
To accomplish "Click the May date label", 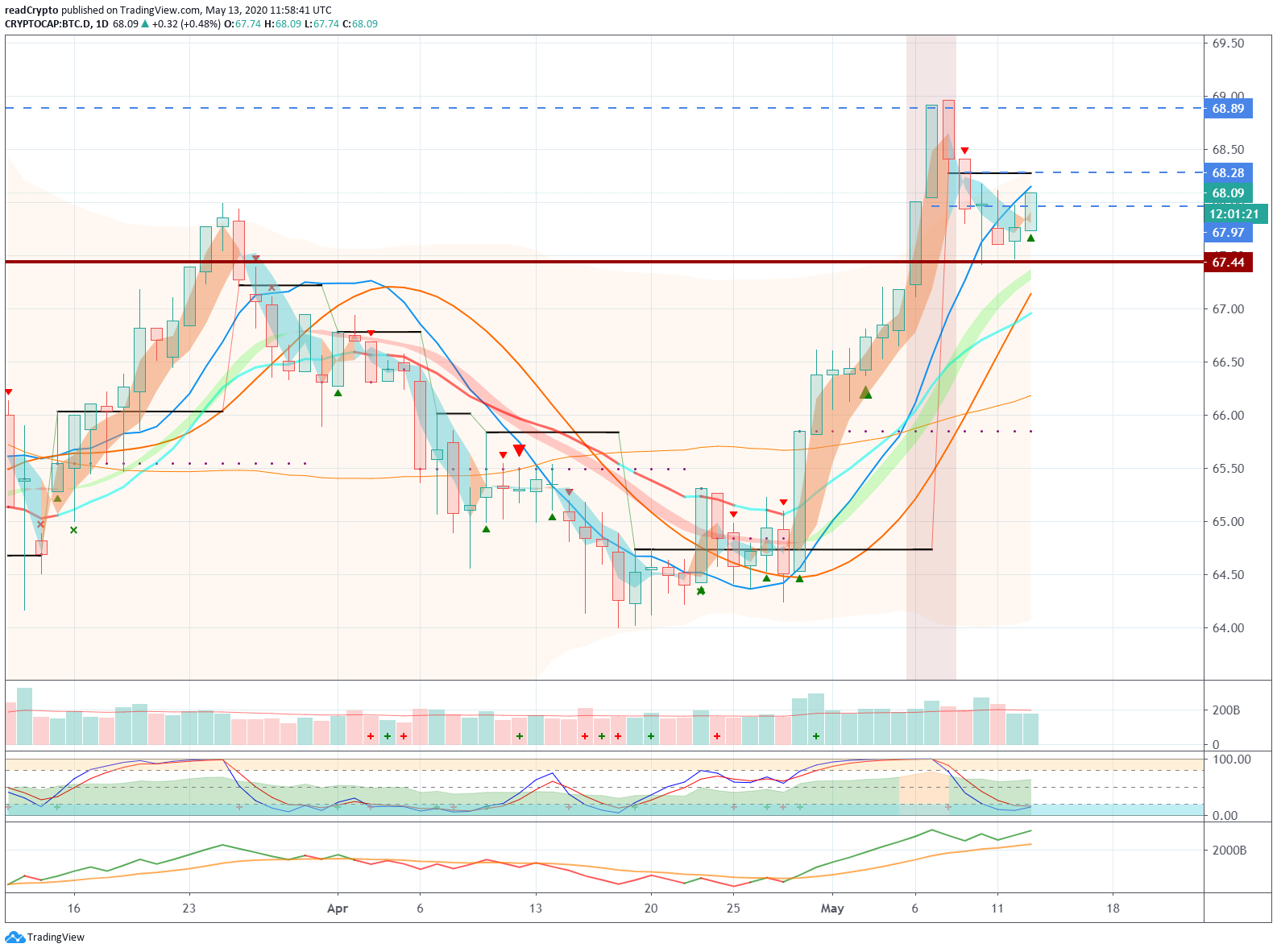I will (832, 909).
